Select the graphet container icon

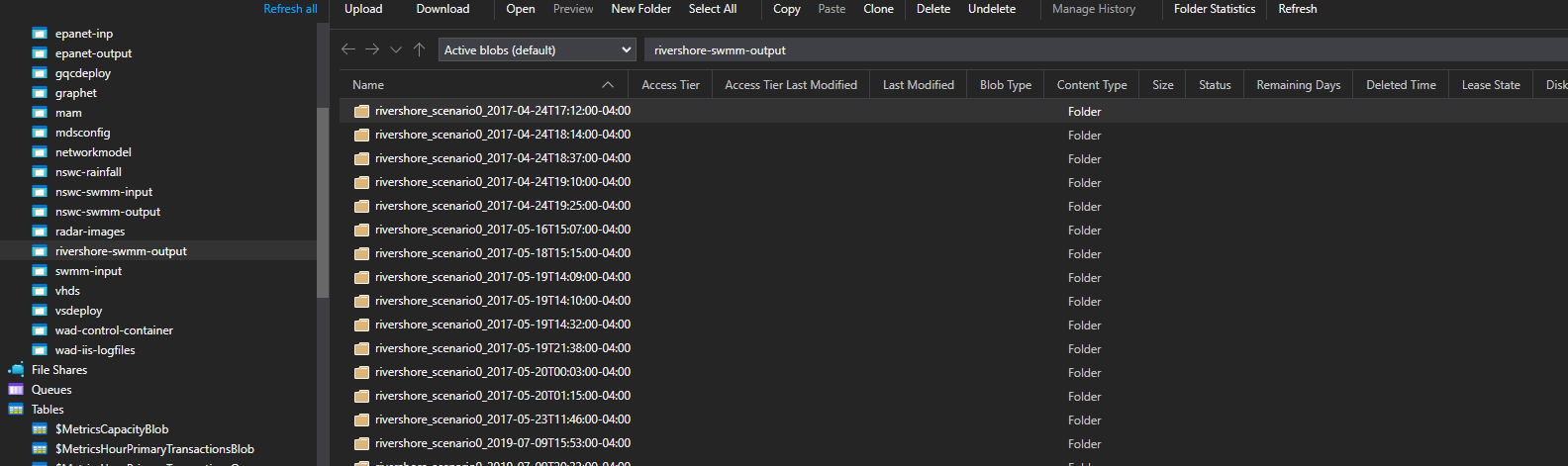(40, 93)
